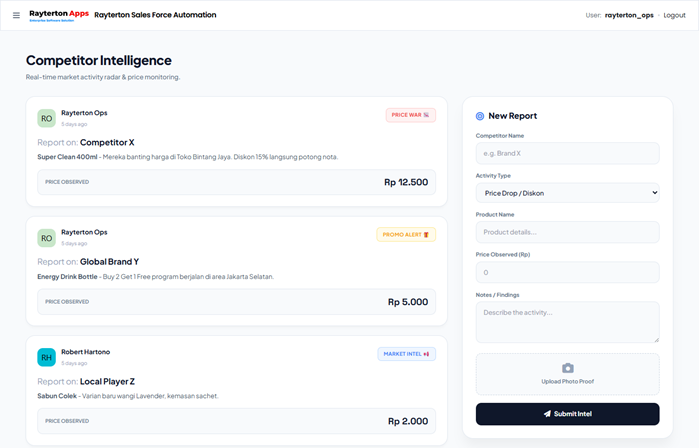699x448 pixels.
Task: Click the Notes / Findings text area
Action: [x=567, y=322]
